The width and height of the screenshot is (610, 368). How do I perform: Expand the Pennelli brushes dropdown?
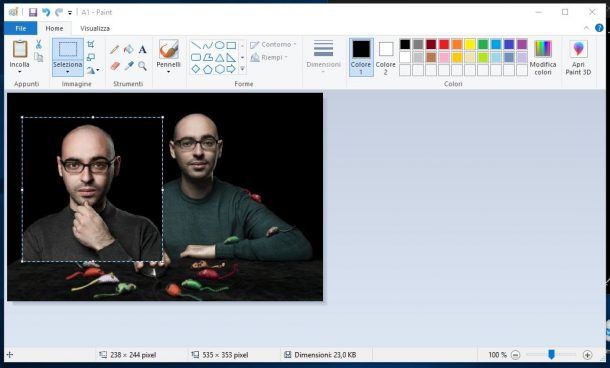click(168, 72)
